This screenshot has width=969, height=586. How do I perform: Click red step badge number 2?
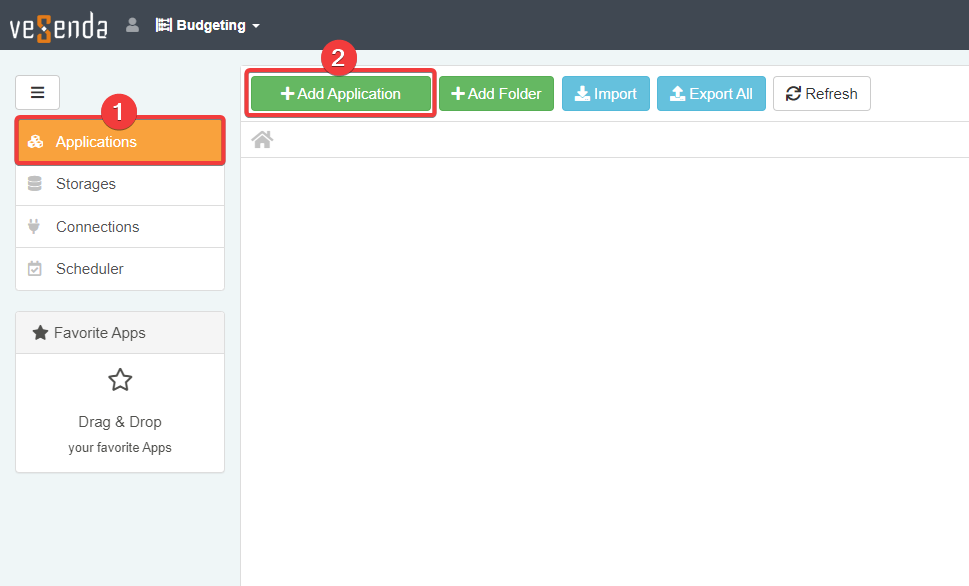[338, 58]
